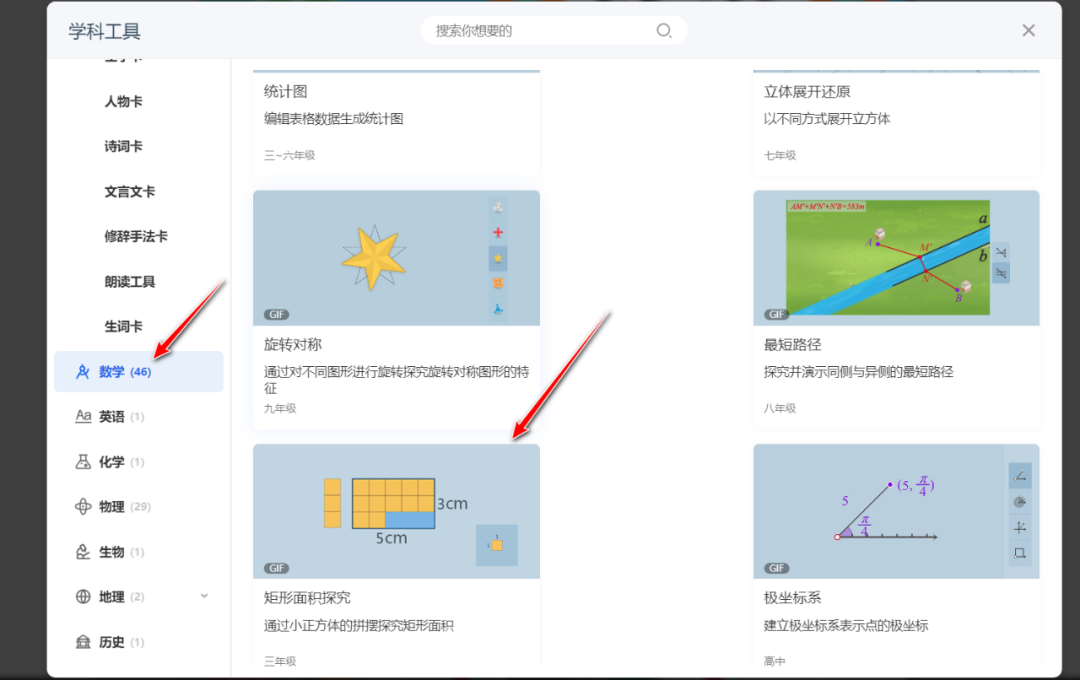Click the orange square icon on the rotation card

coord(497,283)
